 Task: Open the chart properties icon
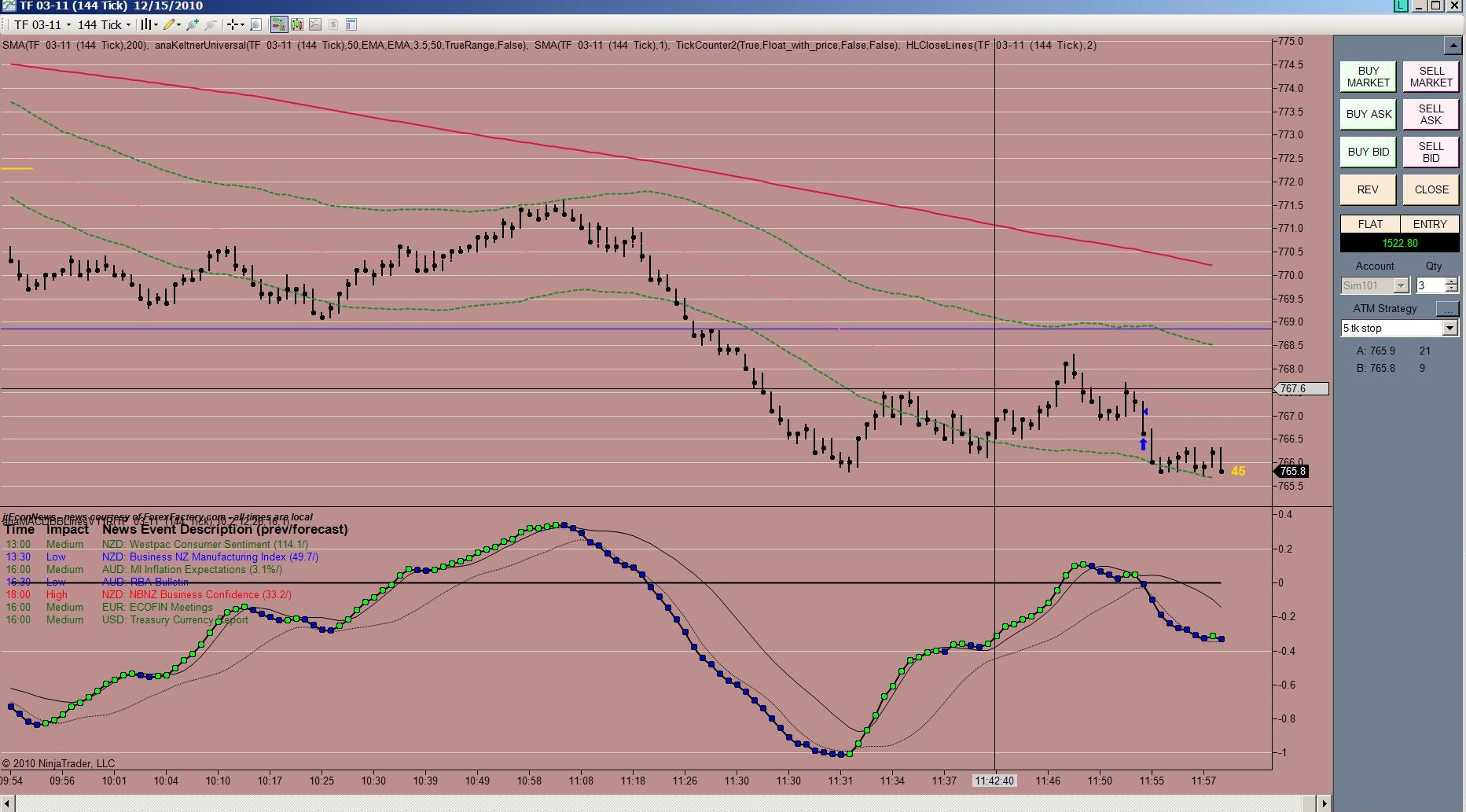[351, 24]
